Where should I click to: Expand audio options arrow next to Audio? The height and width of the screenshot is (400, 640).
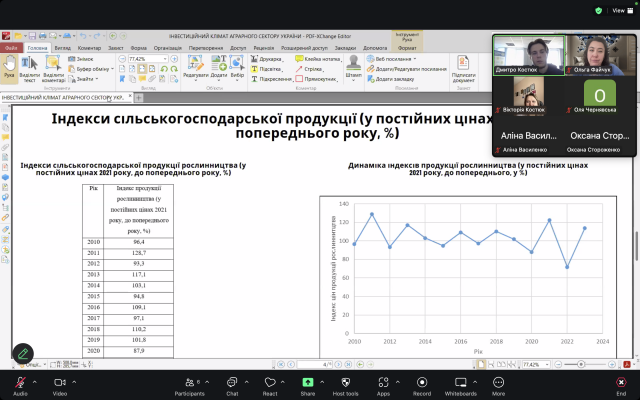[x=36, y=380]
